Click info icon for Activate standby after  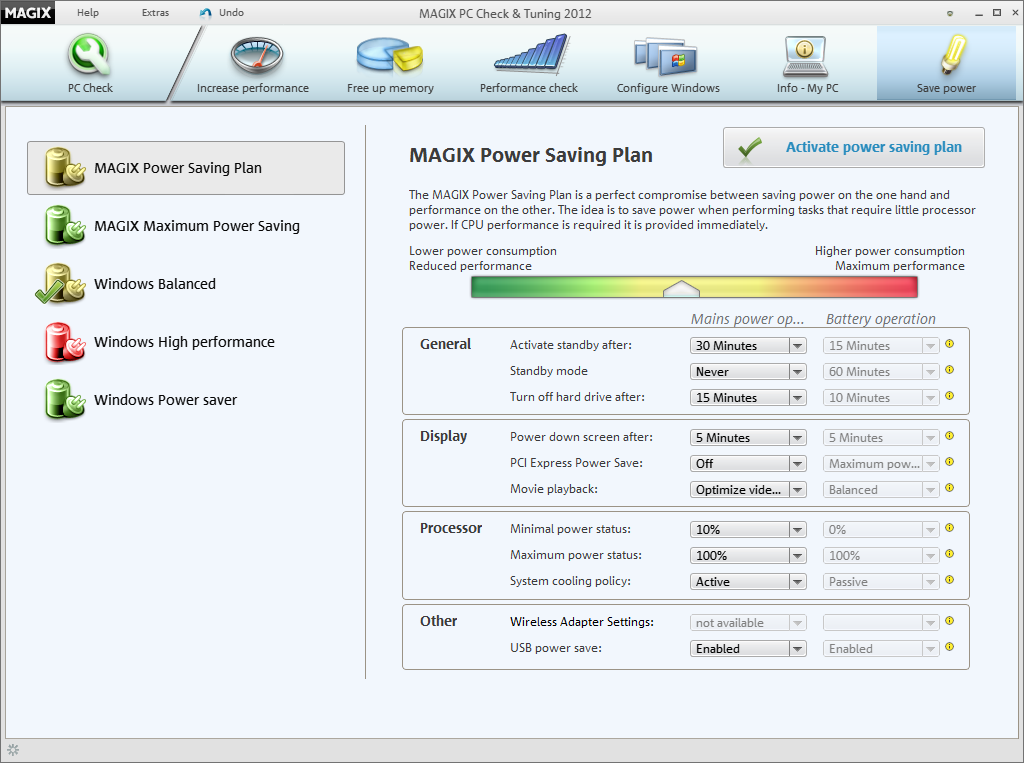950,344
